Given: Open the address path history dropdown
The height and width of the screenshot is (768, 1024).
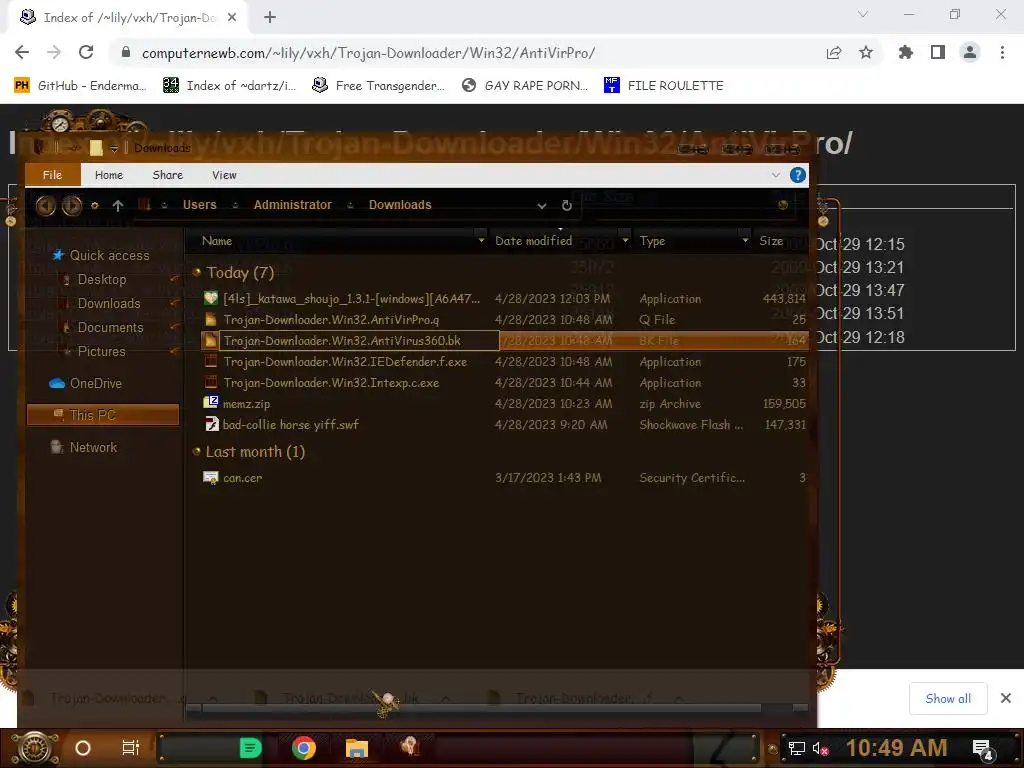Looking at the screenshot, I should (x=542, y=206).
